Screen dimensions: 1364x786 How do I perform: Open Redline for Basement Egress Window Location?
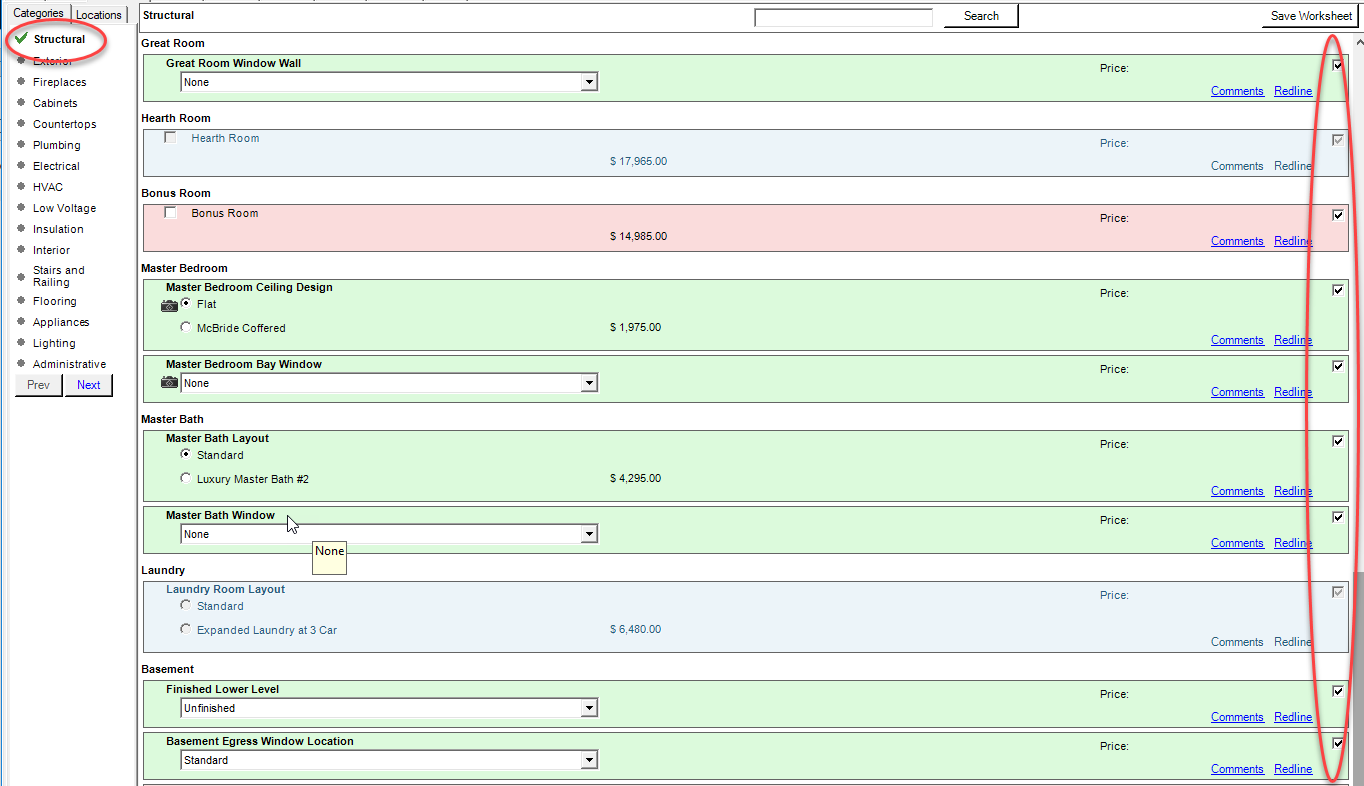(1293, 769)
